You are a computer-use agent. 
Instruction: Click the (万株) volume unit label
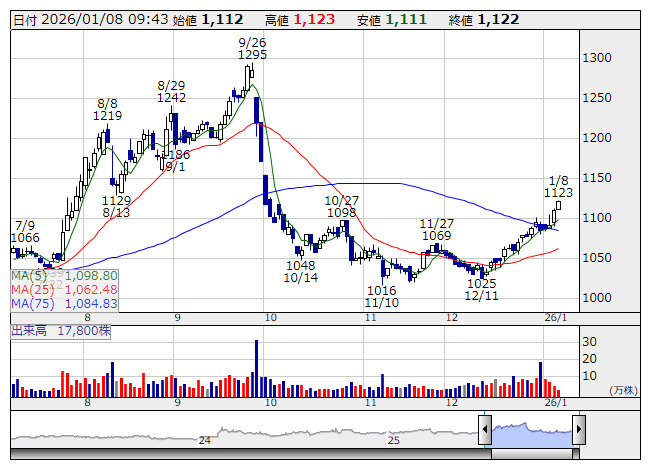point(623,390)
